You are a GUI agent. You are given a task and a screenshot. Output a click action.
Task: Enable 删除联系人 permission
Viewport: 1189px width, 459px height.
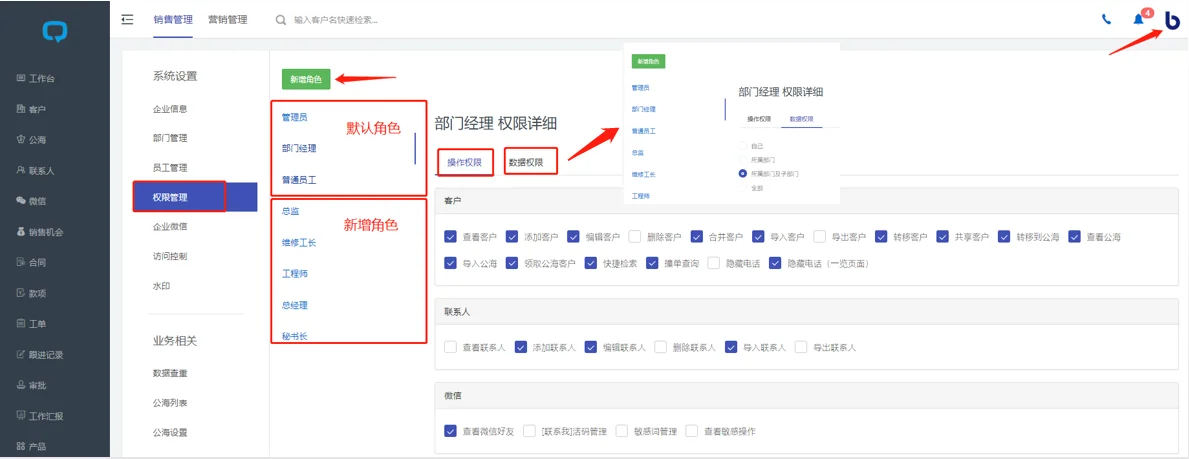[x=660, y=347]
